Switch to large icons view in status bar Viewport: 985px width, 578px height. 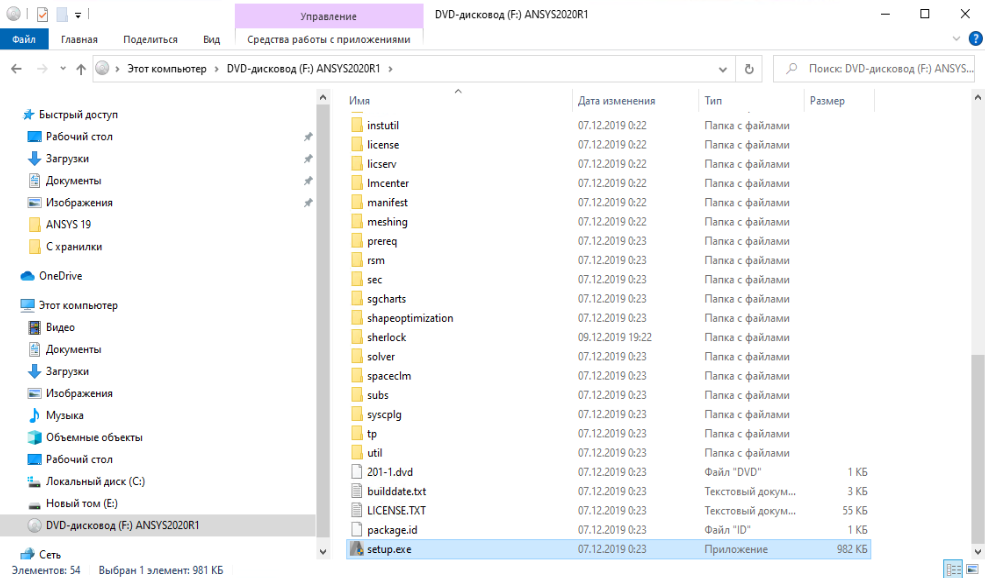coord(973,569)
